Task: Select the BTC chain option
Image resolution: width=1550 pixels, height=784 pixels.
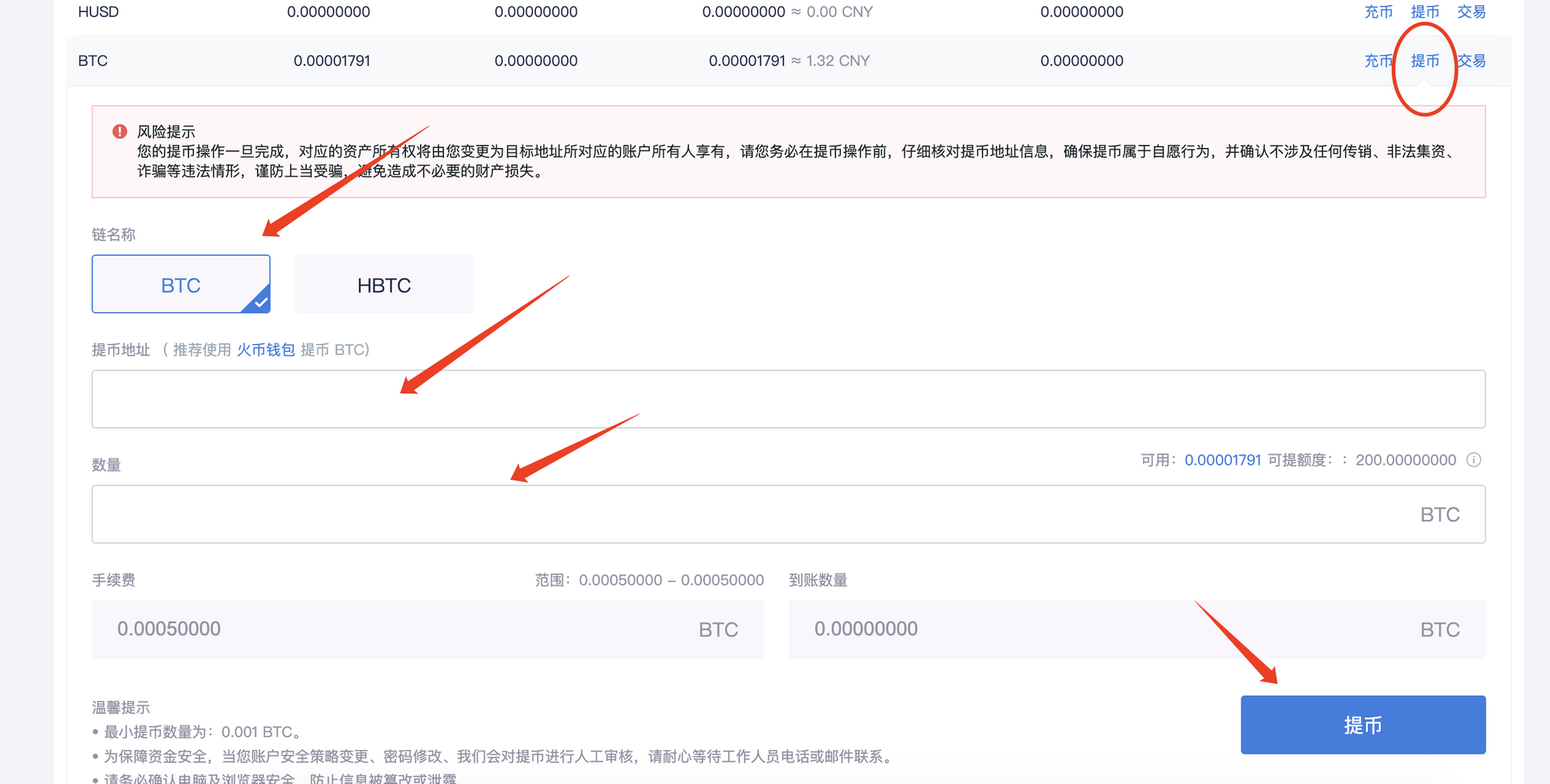Action: [x=181, y=284]
